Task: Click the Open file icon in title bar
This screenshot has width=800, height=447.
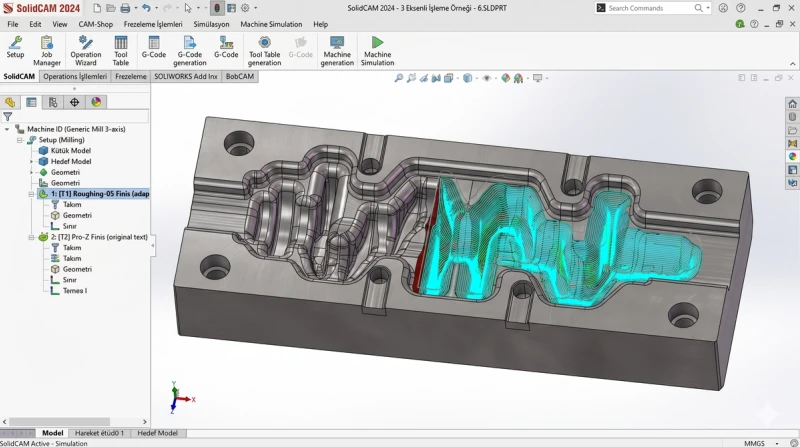Action: (x=111, y=8)
